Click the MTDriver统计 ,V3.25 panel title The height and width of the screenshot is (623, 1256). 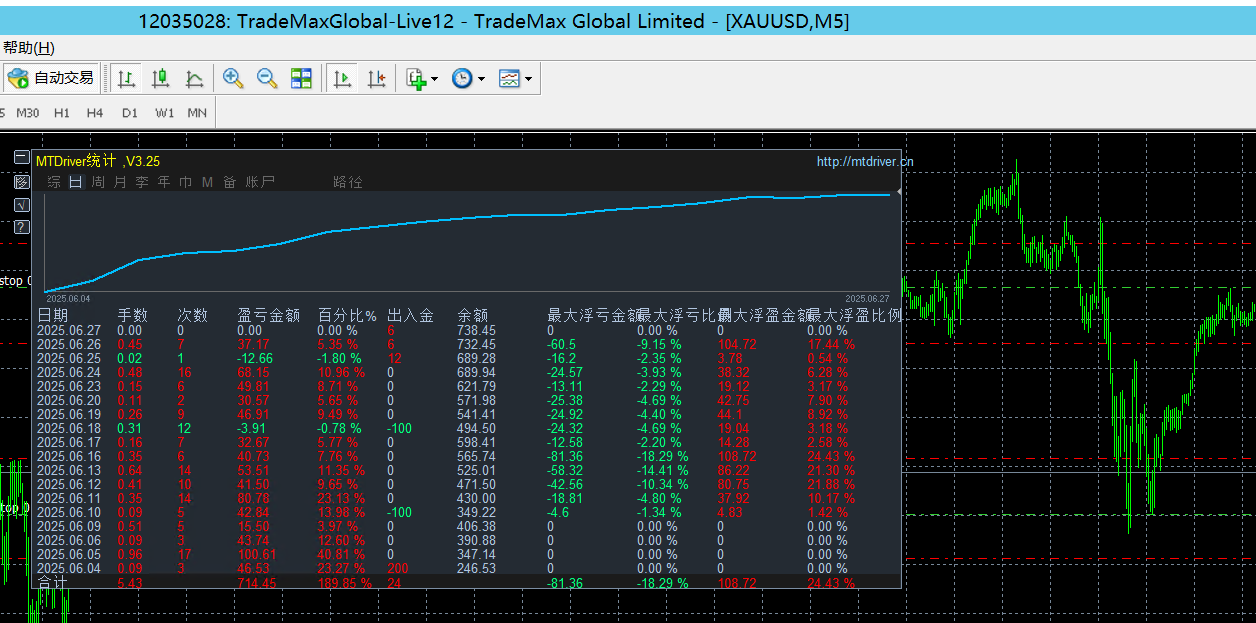[98, 160]
